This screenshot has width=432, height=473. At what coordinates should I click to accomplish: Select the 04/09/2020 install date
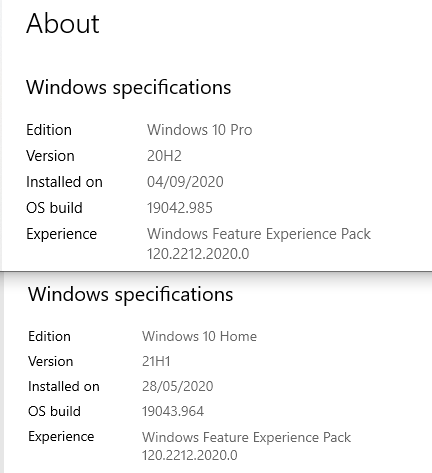pos(185,182)
